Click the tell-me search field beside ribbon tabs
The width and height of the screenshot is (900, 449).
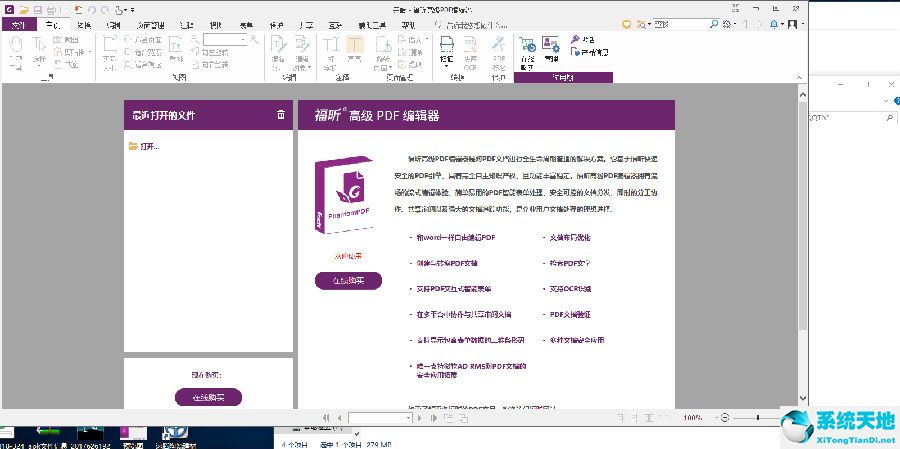click(471, 25)
